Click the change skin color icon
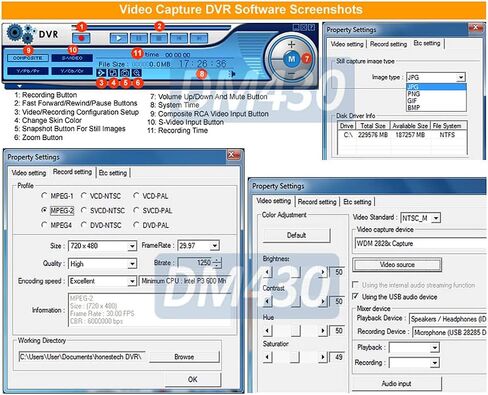Image resolution: width=488 pixels, height=395 pixels. pyautogui.click(x=113, y=73)
